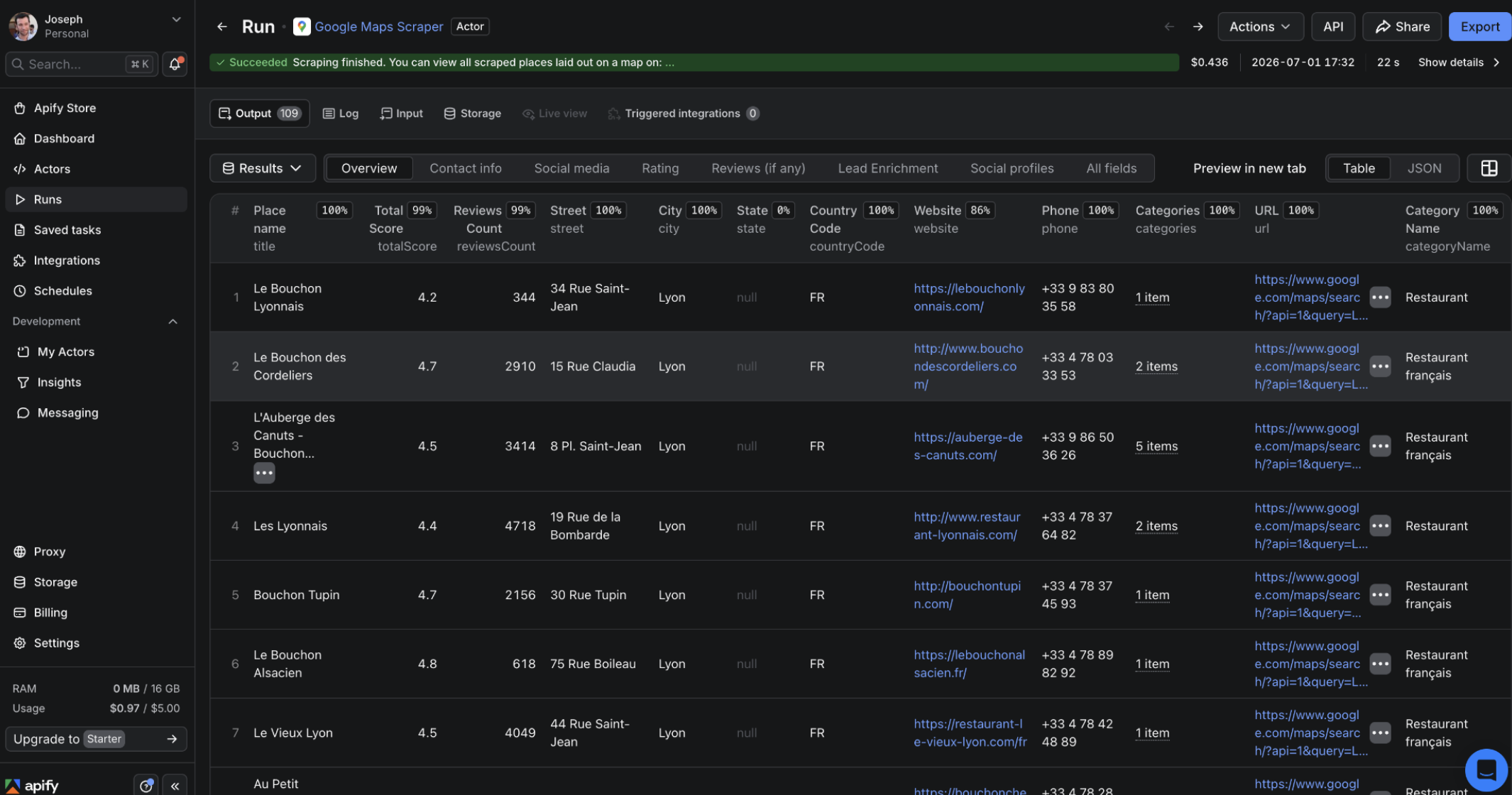This screenshot has height=795, width=1512.
Task: Open Messaging in sidebar
Action: pyautogui.click(x=96, y=413)
